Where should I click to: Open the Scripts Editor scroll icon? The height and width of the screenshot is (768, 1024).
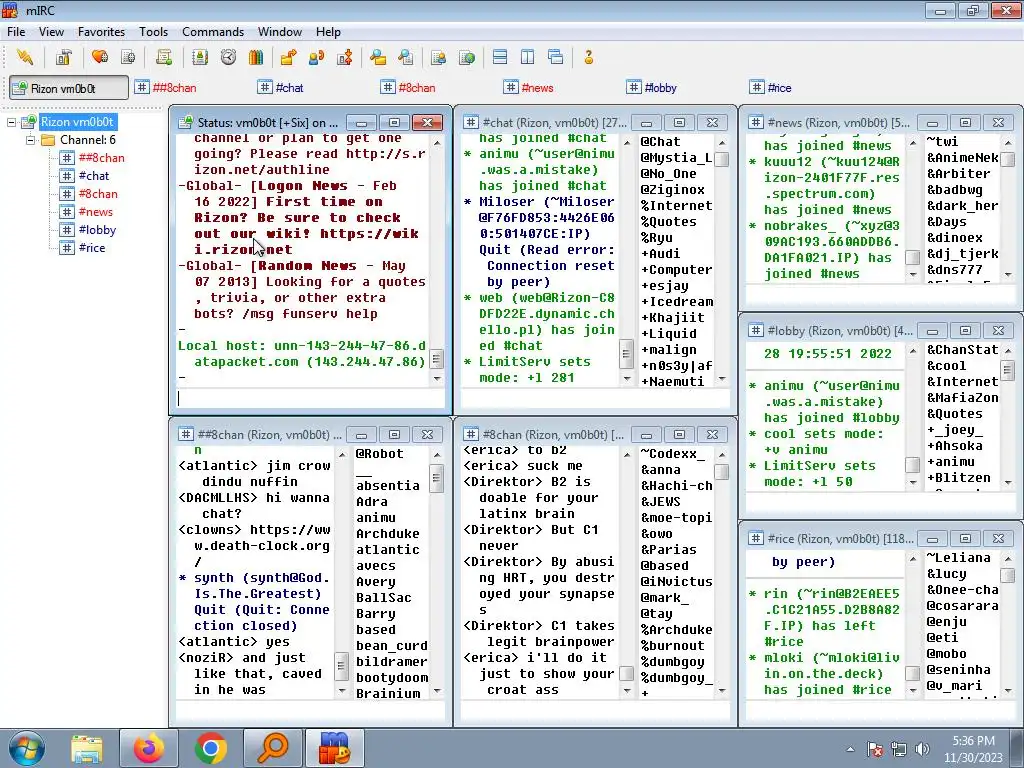[164, 57]
